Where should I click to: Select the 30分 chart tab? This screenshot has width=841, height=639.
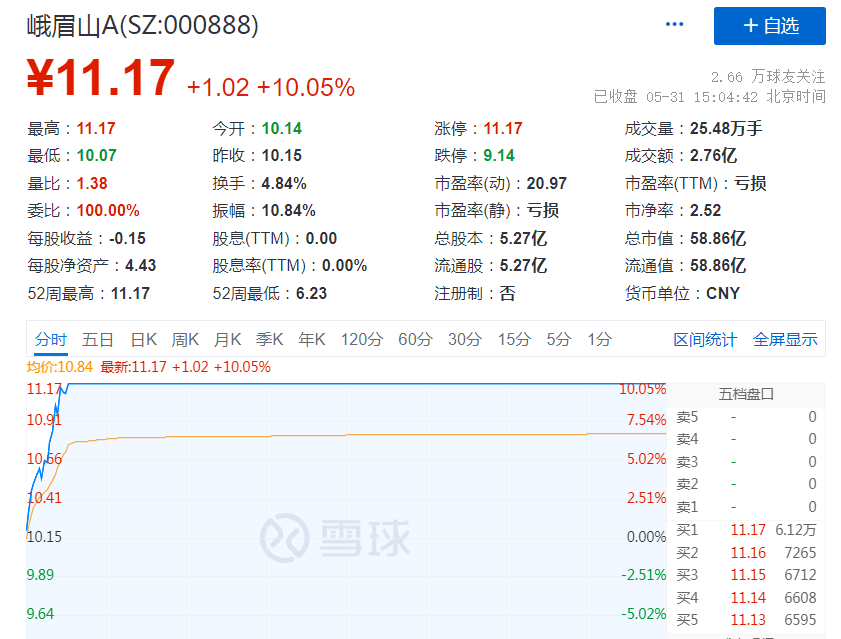[x=465, y=340]
